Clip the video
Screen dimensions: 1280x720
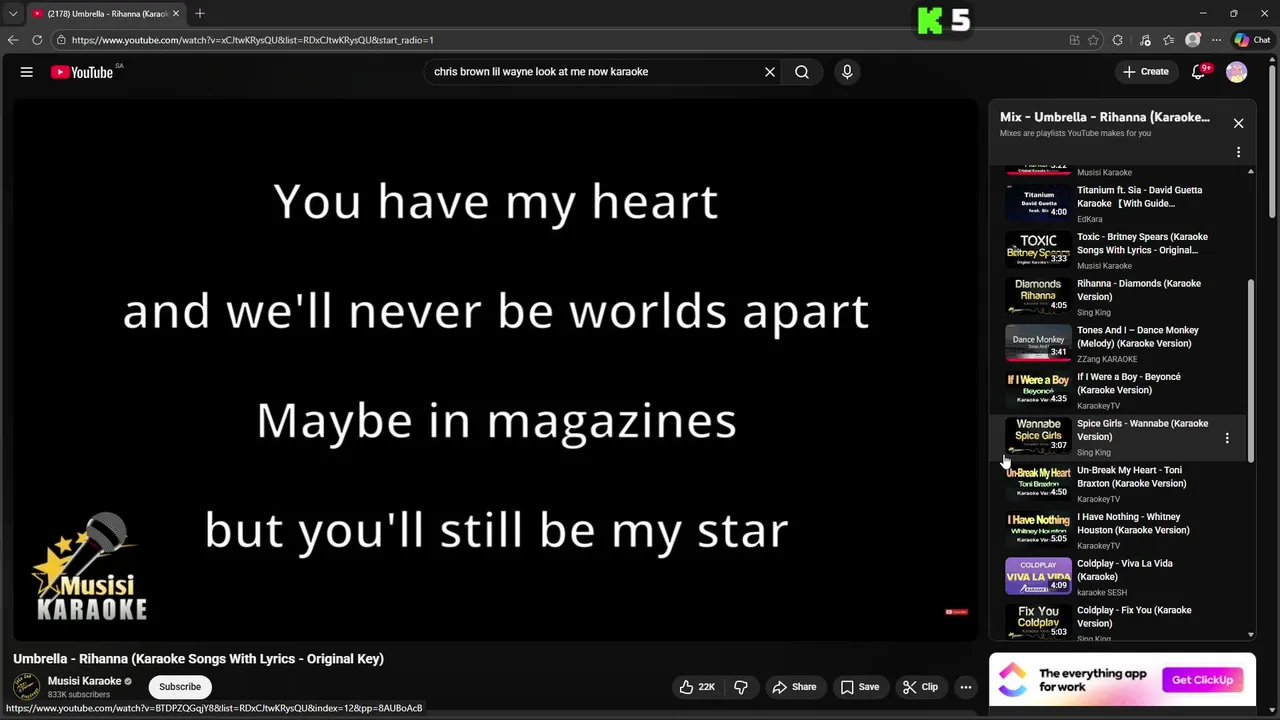click(x=920, y=687)
